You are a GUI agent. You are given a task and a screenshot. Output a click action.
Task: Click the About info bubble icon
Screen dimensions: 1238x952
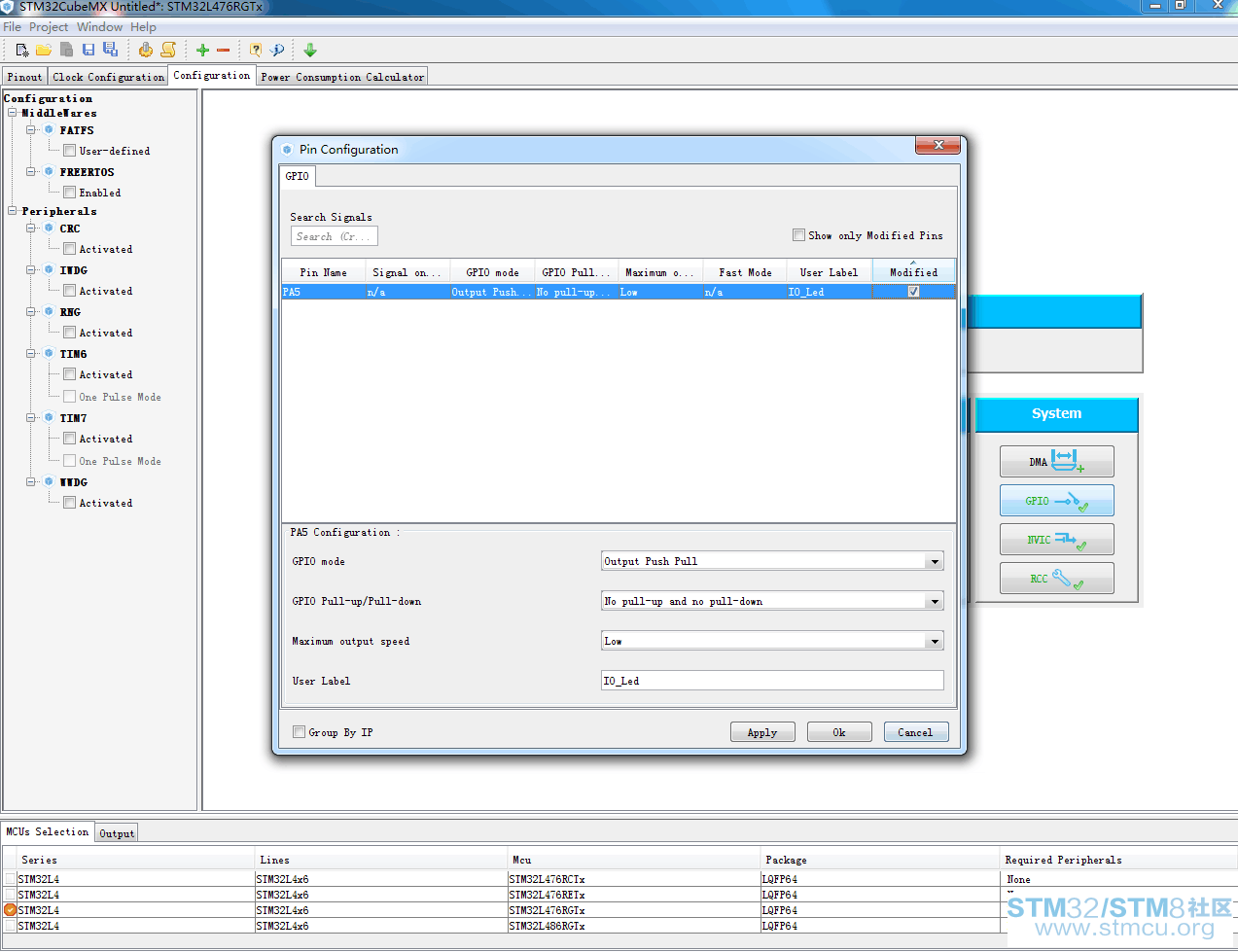[x=277, y=50]
